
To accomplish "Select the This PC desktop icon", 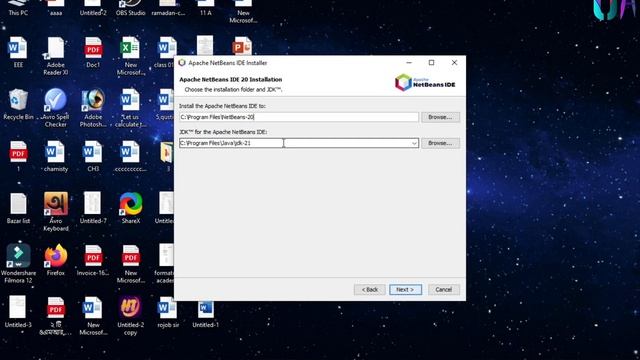I will tap(18, 8).
